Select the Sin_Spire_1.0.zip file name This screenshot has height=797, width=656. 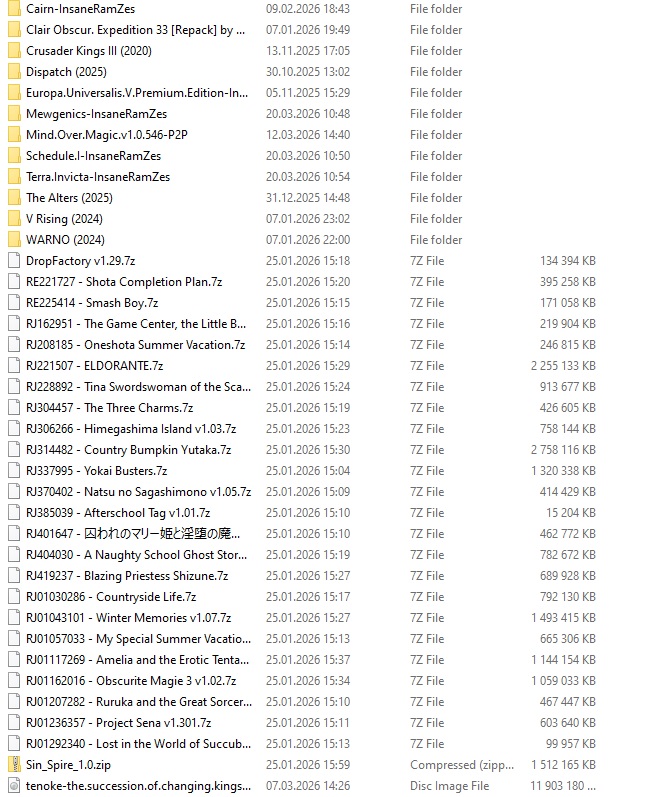[x=69, y=764]
